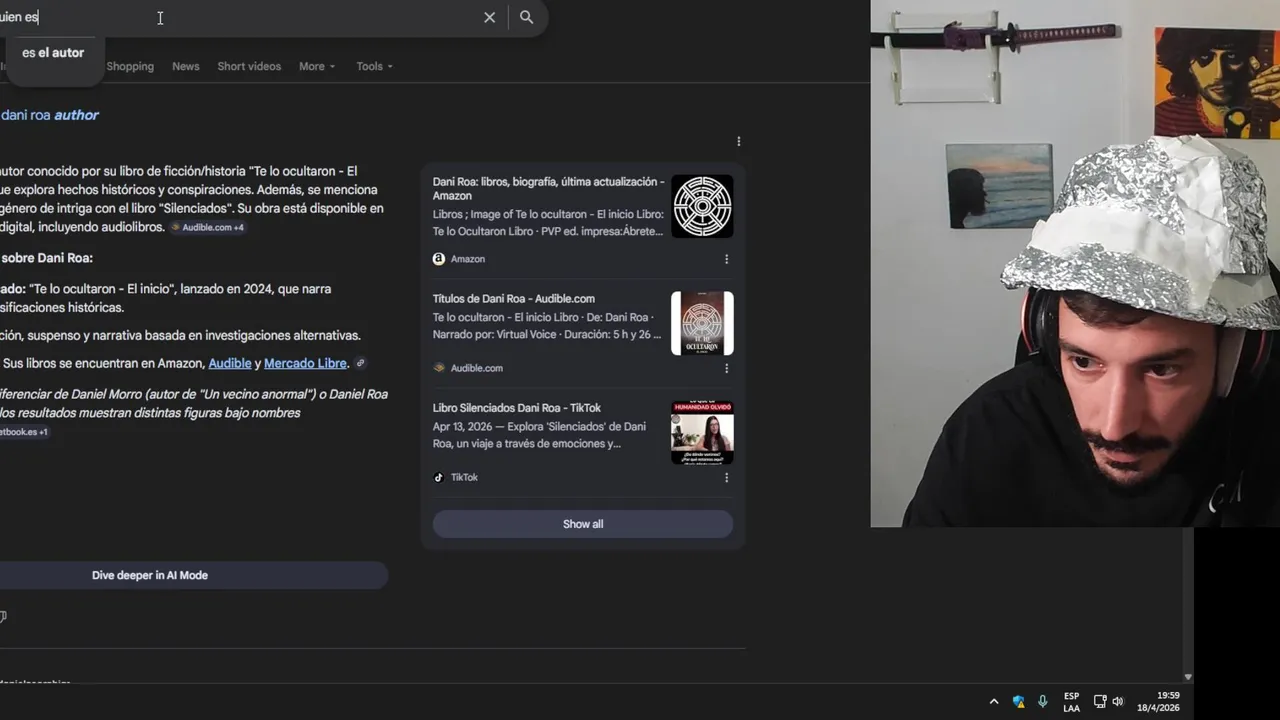Open clock showing 19:59 18/4/2026
Screen dimensions: 1280x720
click(1158, 702)
